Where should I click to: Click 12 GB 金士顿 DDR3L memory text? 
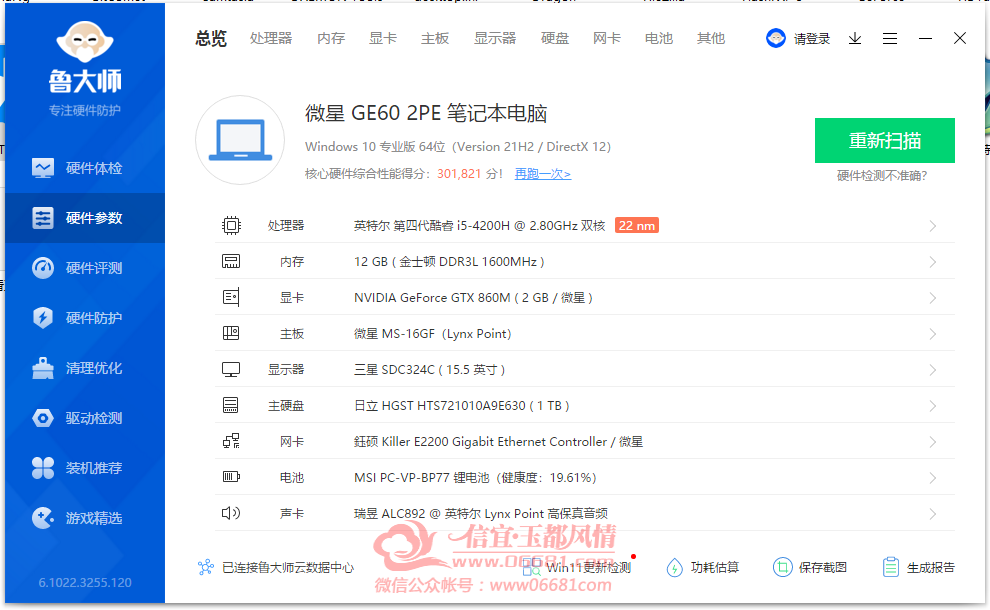449,261
